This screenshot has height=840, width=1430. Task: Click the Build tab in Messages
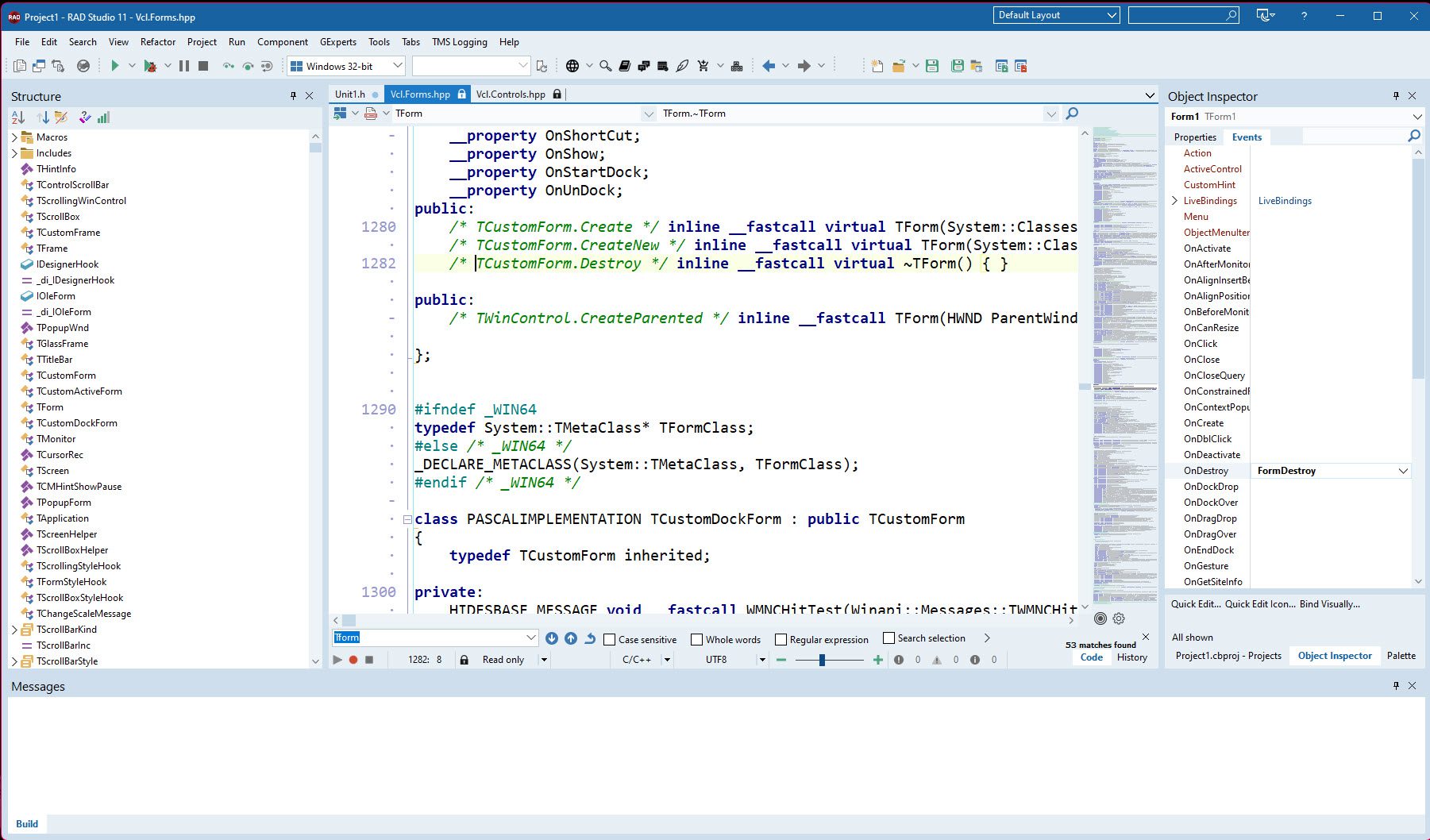27,824
